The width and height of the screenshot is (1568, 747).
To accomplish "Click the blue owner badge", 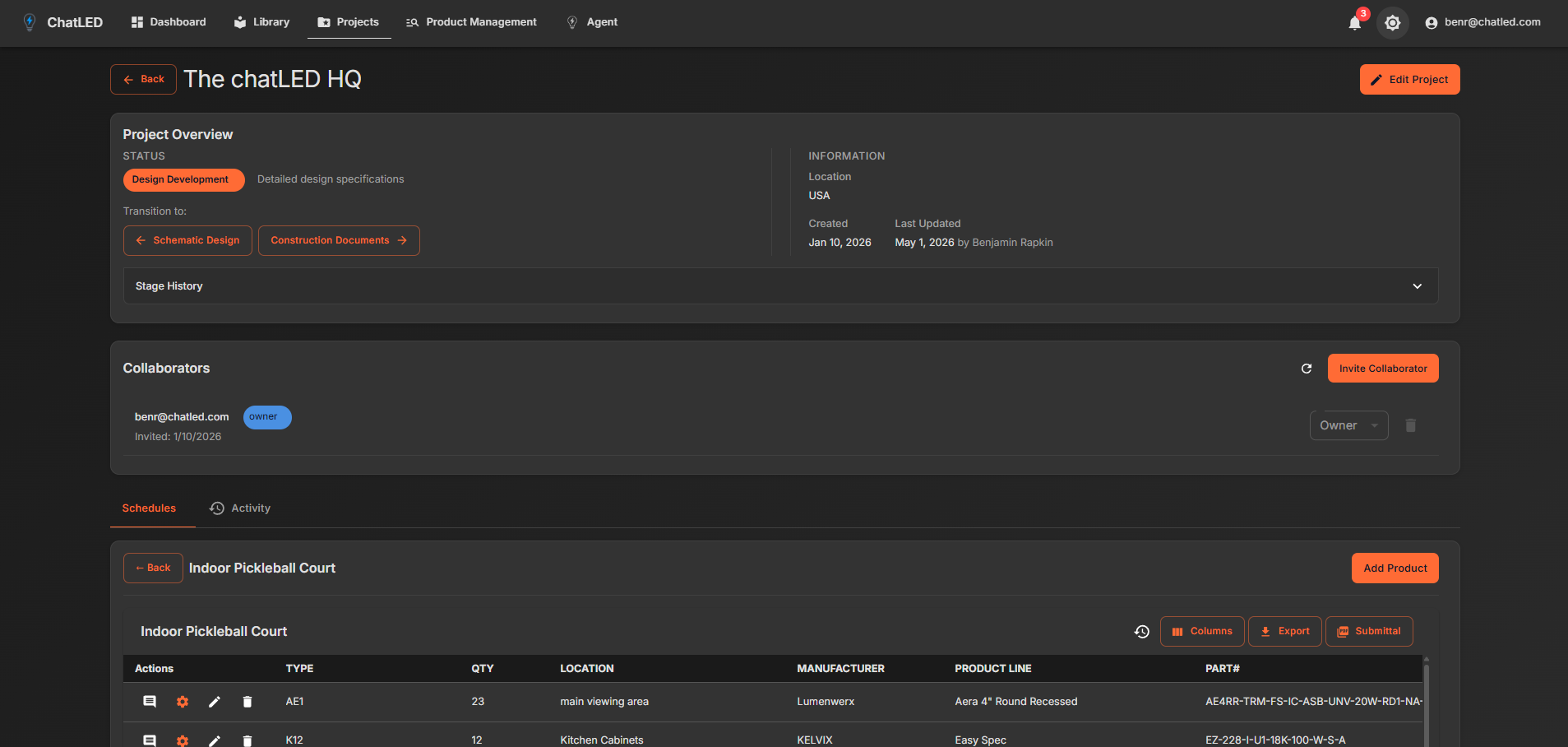I will point(267,417).
